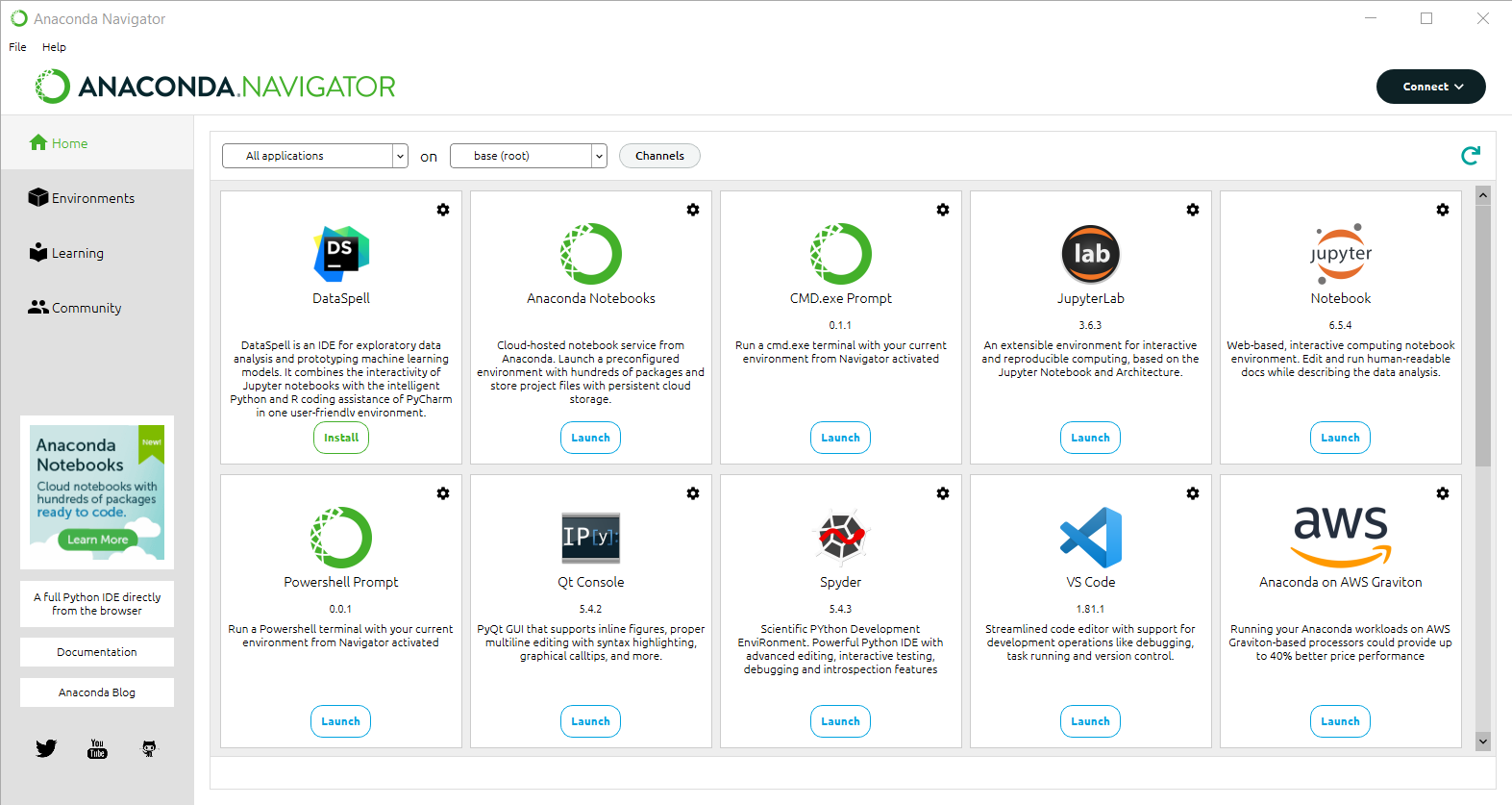This screenshot has width=1512, height=805.
Task: Click the CMD.exe Prompt green ring icon
Action: tap(841, 254)
